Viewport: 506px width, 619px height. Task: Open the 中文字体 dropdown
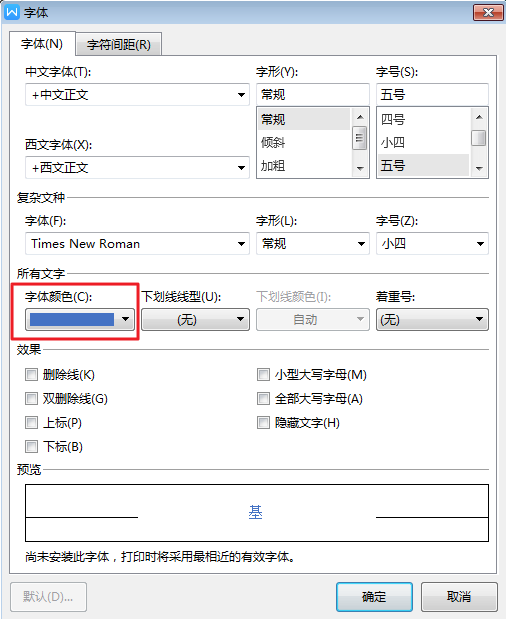[x=137, y=95]
